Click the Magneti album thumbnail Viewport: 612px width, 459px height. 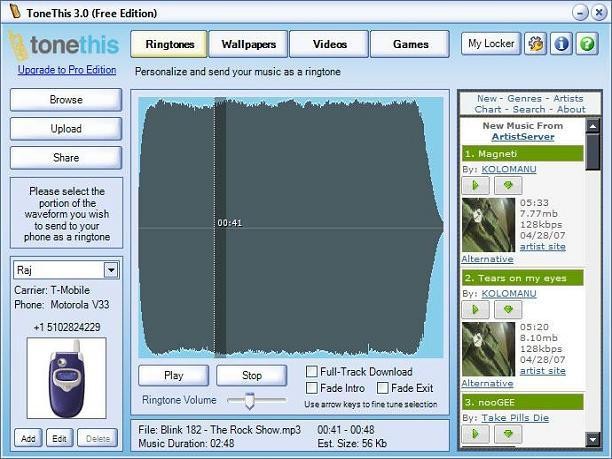[488, 225]
